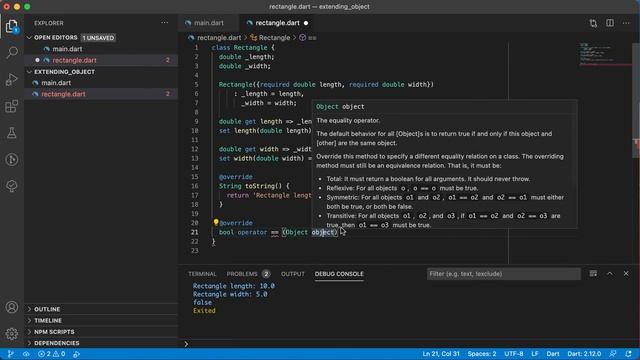The height and width of the screenshot is (360, 640).
Task: Open the Git graph view icon
Action: (x=12, y=160)
